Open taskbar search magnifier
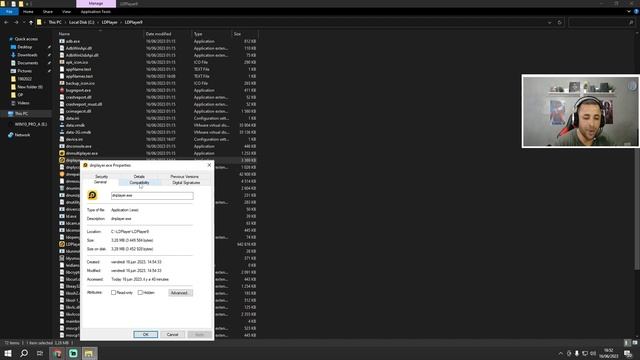This screenshot has width=640, height=360. (24, 353)
